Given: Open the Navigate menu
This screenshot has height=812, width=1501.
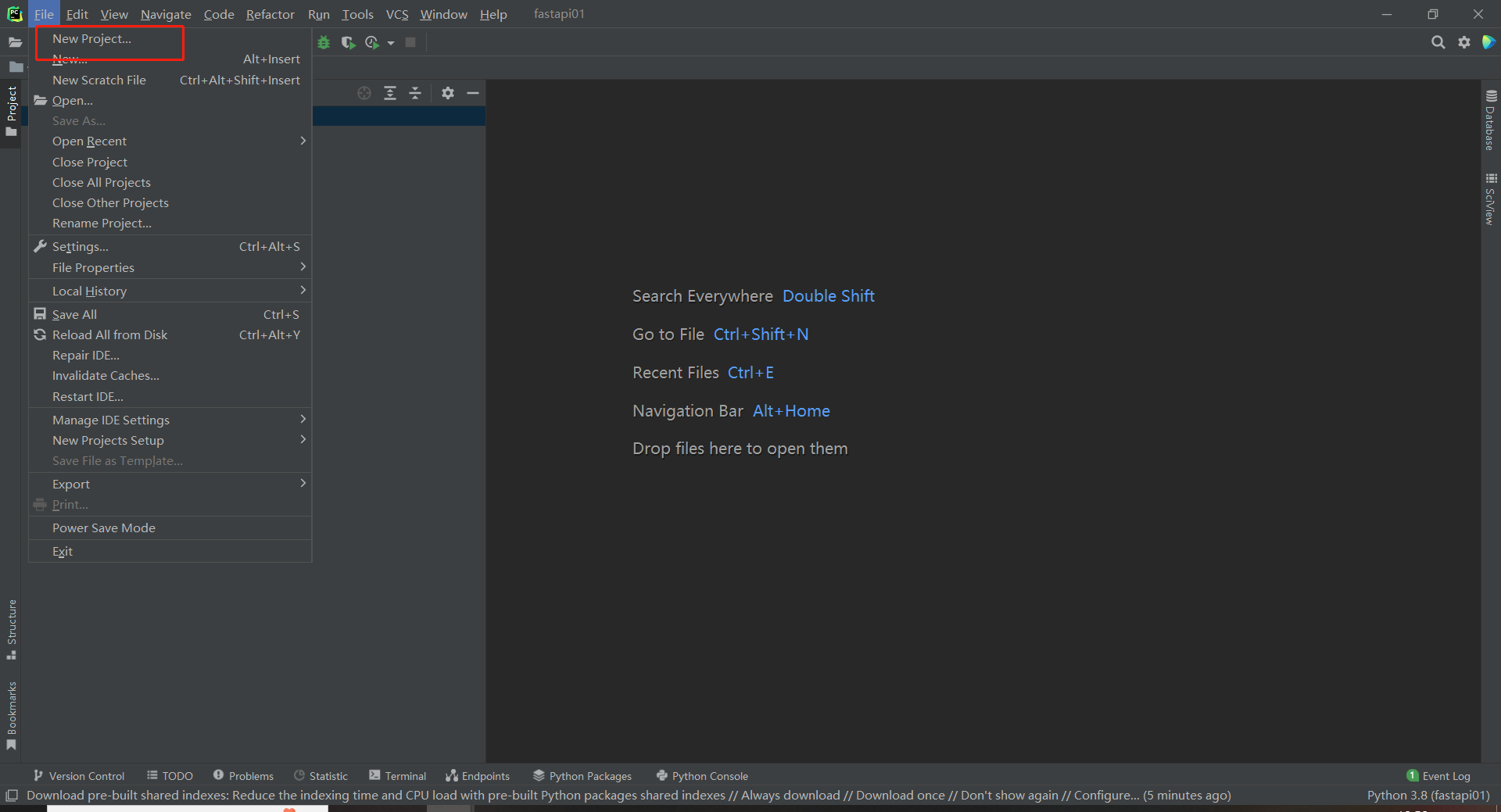Looking at the screenshot, I should click(x=166, y=14).
